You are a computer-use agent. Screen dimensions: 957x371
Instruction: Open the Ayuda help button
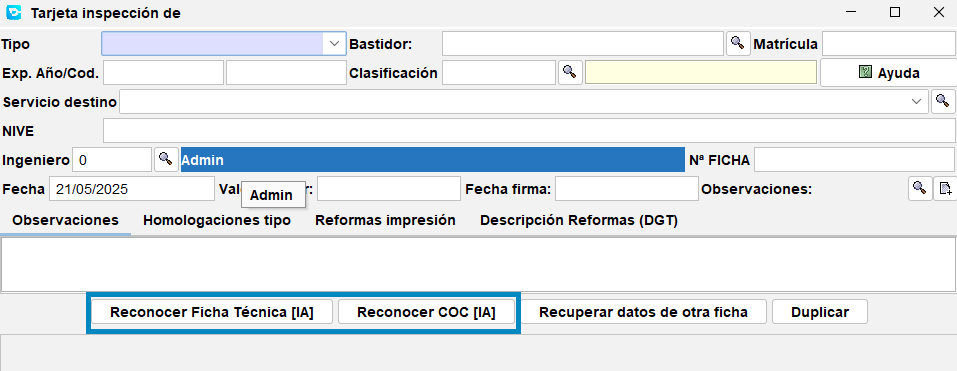(888, 73)
